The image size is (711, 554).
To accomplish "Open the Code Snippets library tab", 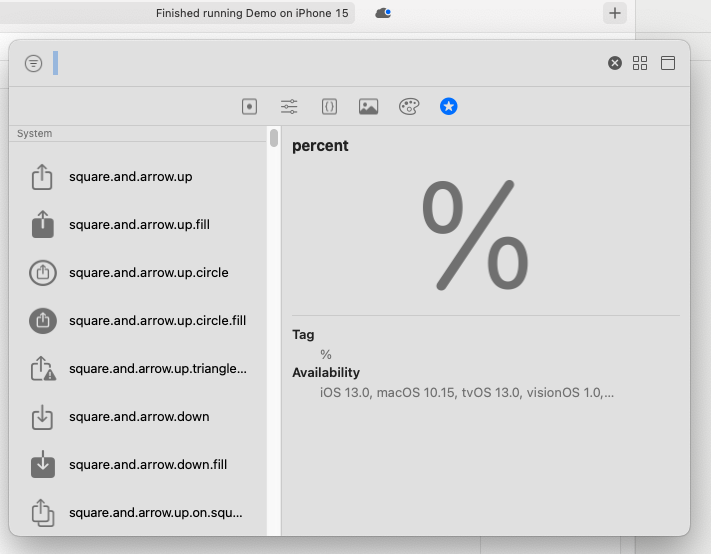I will (x=329, y=107).
